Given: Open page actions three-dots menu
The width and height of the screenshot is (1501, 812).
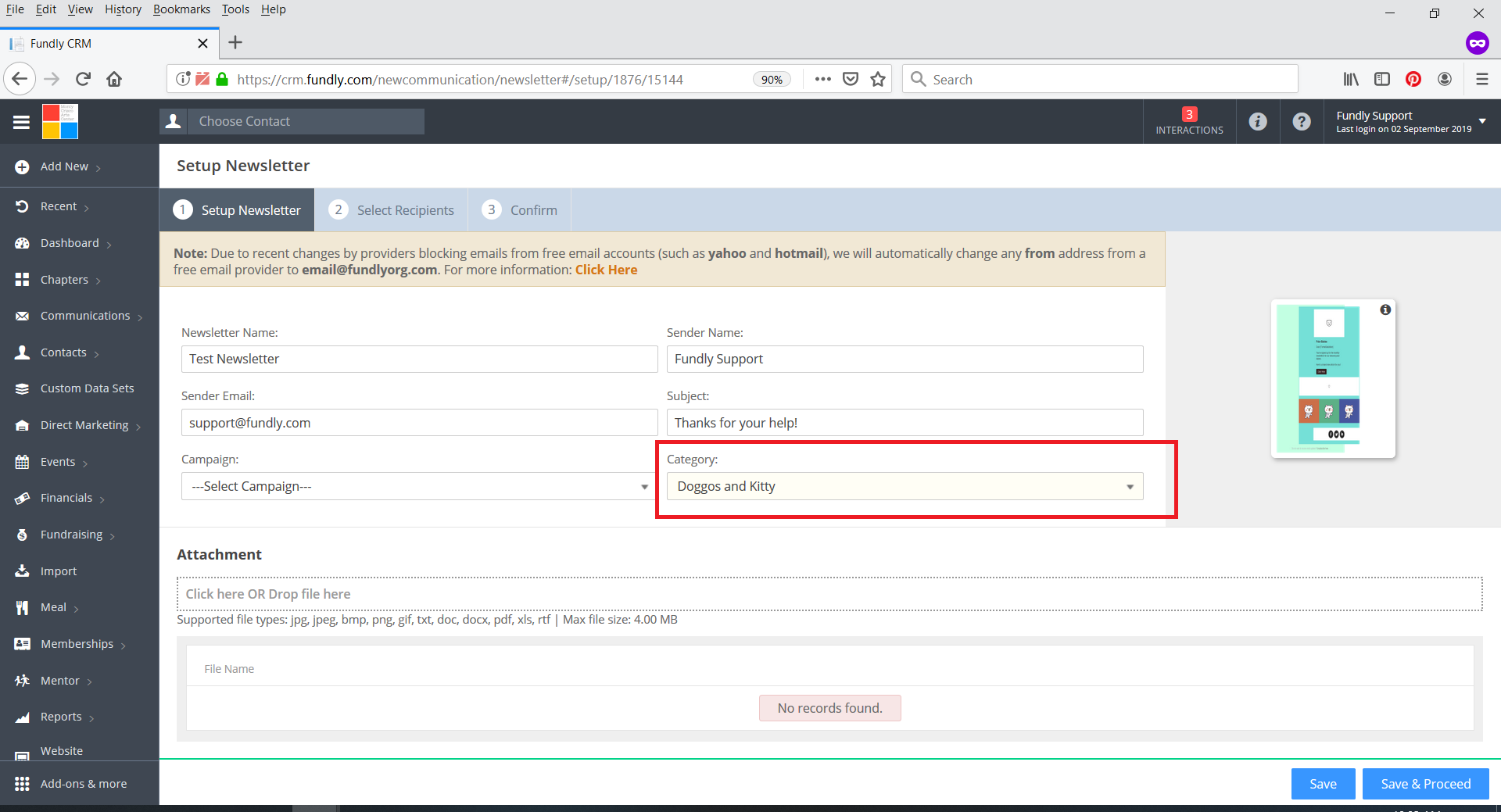Looking at the screenshot, I should coord(822,79).
